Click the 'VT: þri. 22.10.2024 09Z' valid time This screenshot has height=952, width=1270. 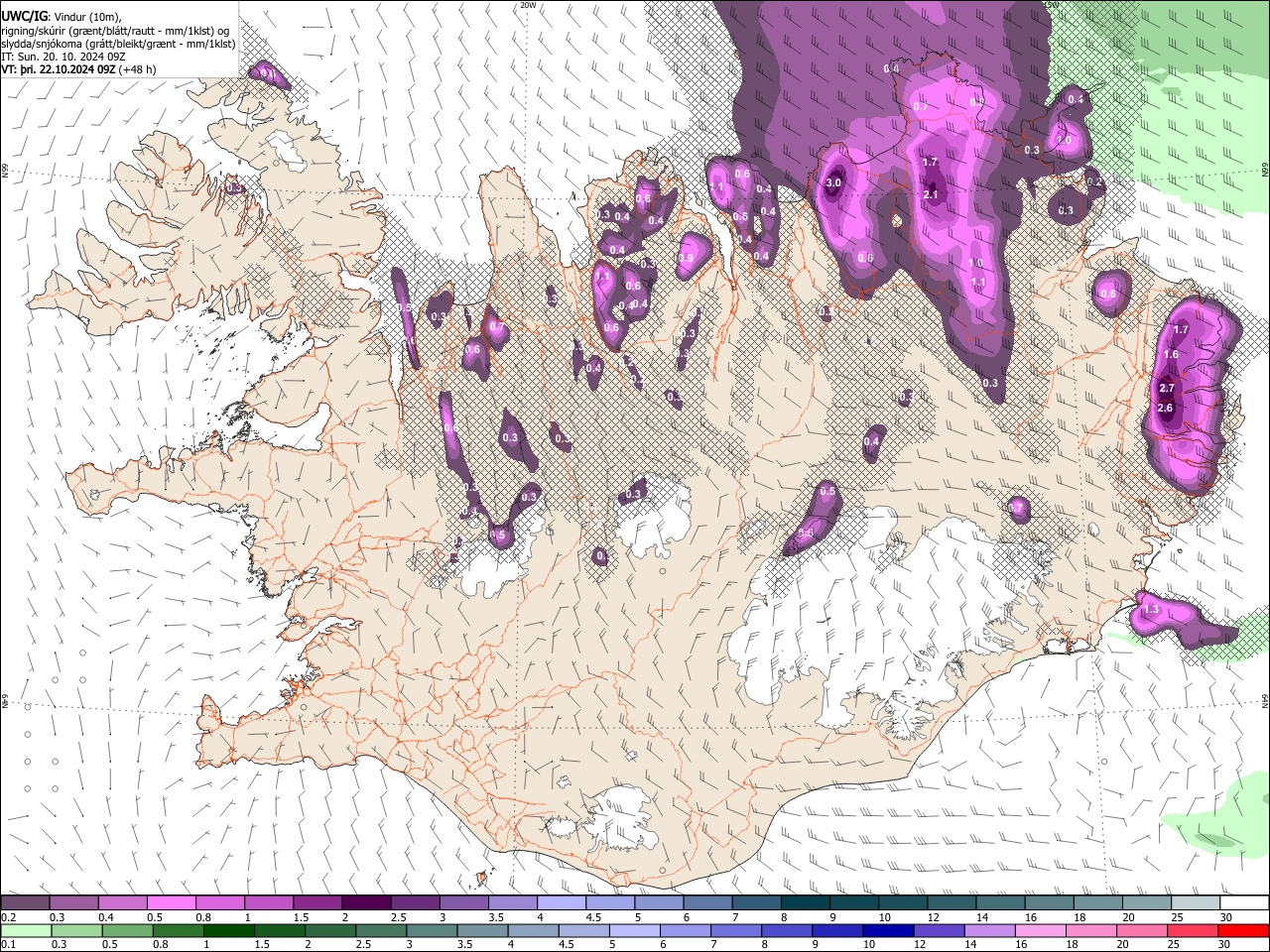(x=59, y=70)
